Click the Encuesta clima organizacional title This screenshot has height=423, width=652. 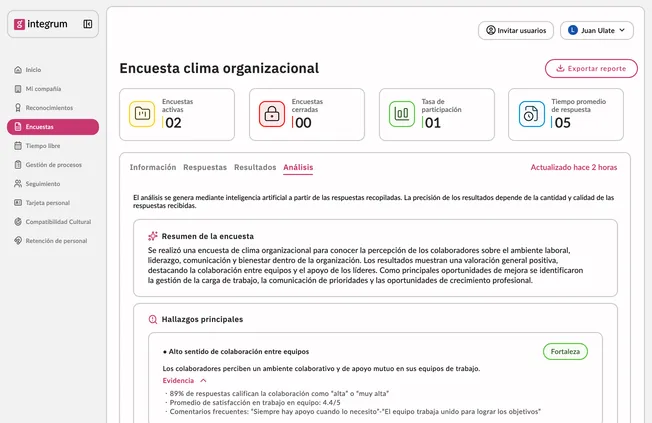pos(219,68)
